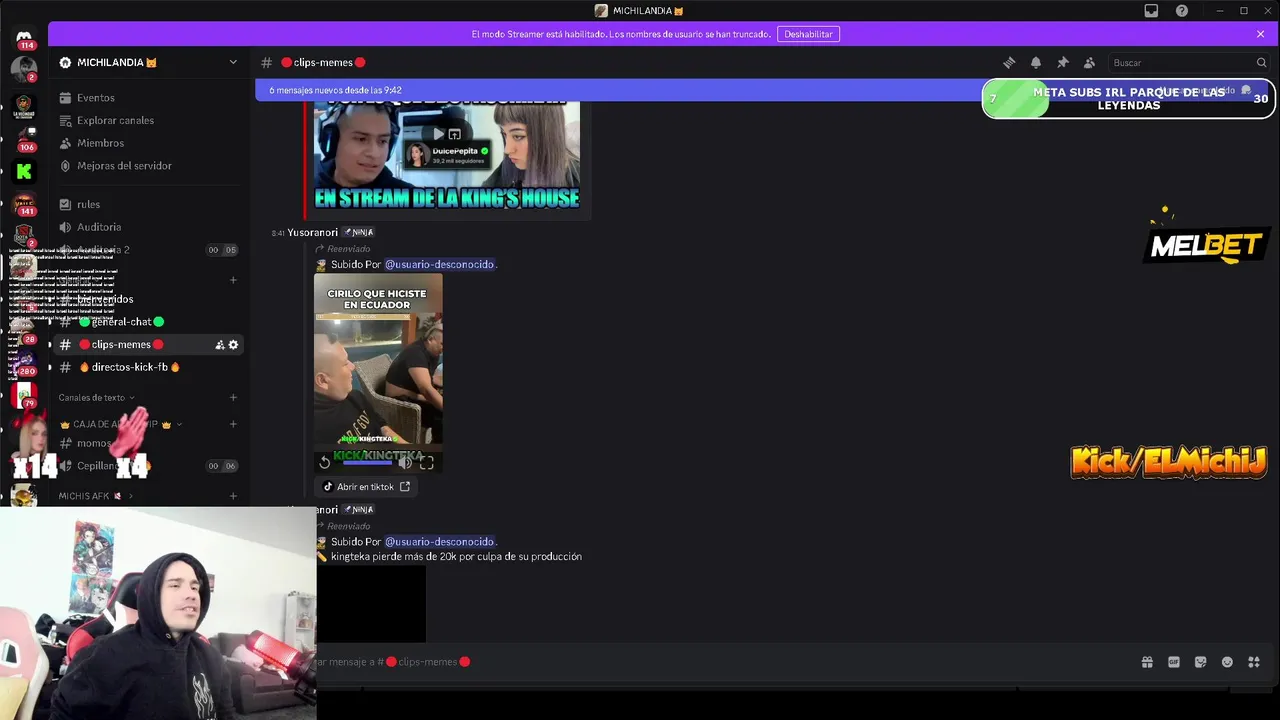Click Deshabilitar to disable Streamer mode
Image resolution: width=1280 pixels, height=720 pixels.
click(x=808, y=34)
